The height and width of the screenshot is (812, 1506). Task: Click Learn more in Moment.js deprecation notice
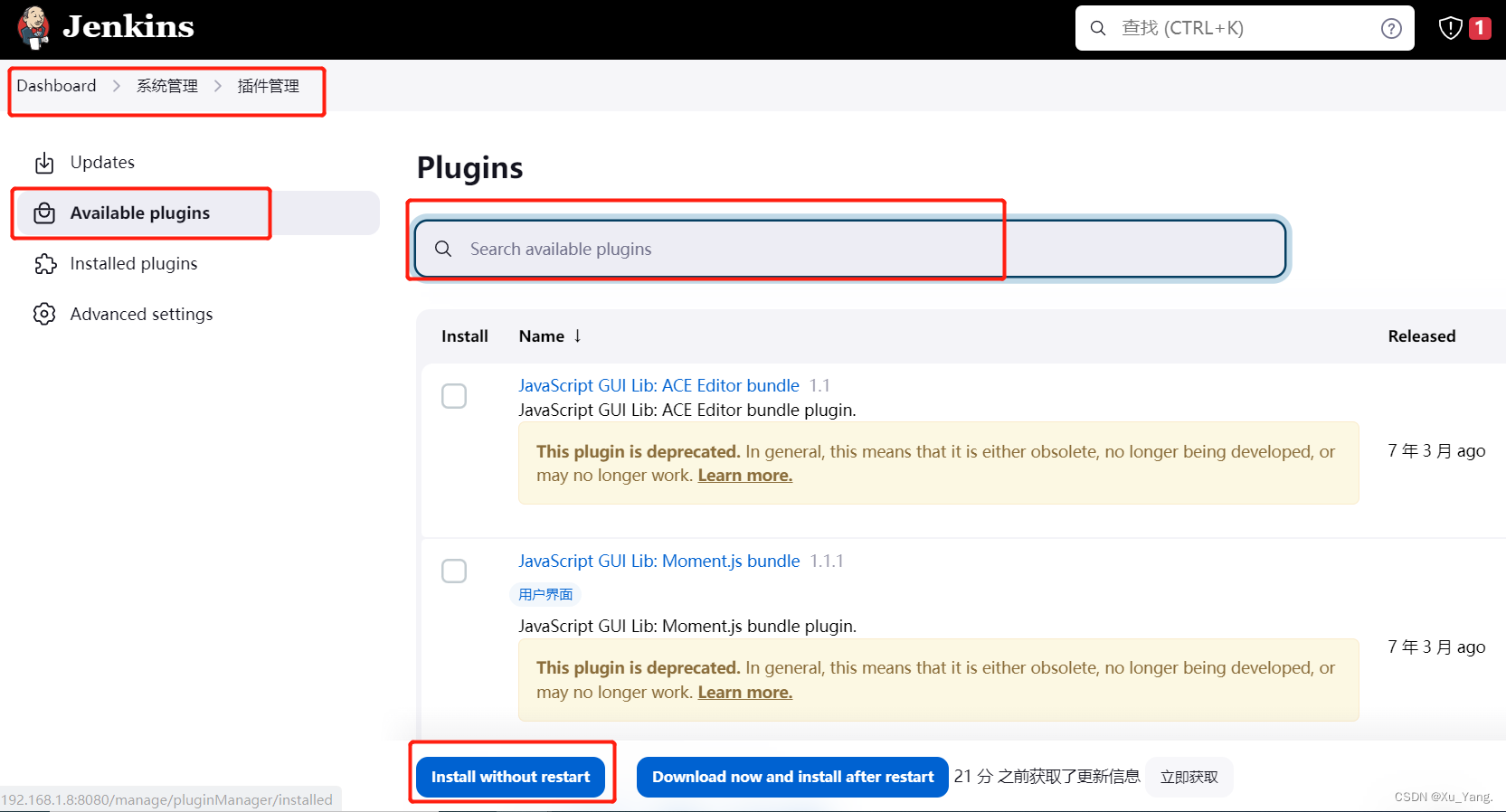point(745,693)
